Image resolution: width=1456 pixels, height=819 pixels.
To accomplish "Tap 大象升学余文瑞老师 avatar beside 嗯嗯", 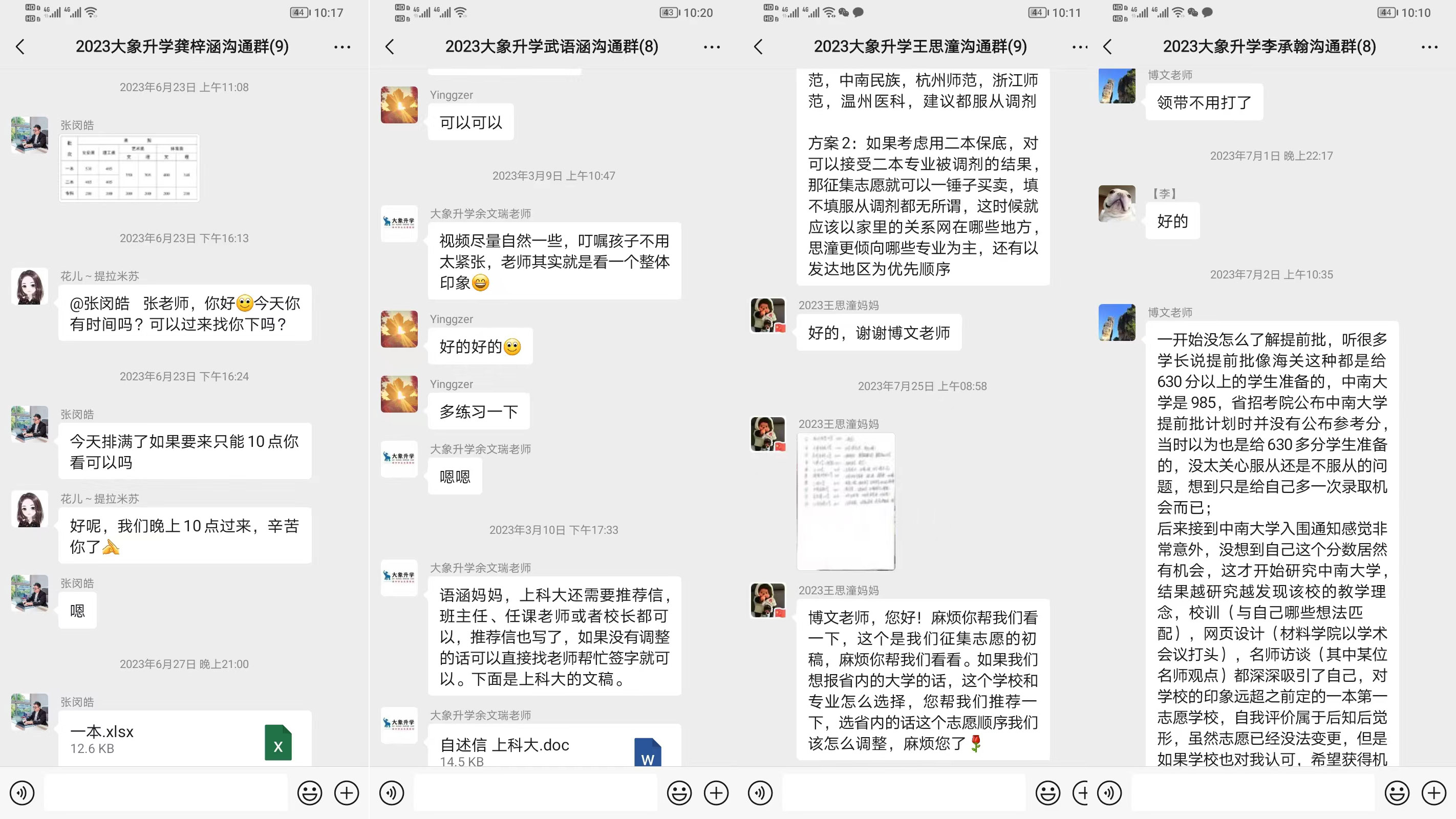I will tap(399, 459).
